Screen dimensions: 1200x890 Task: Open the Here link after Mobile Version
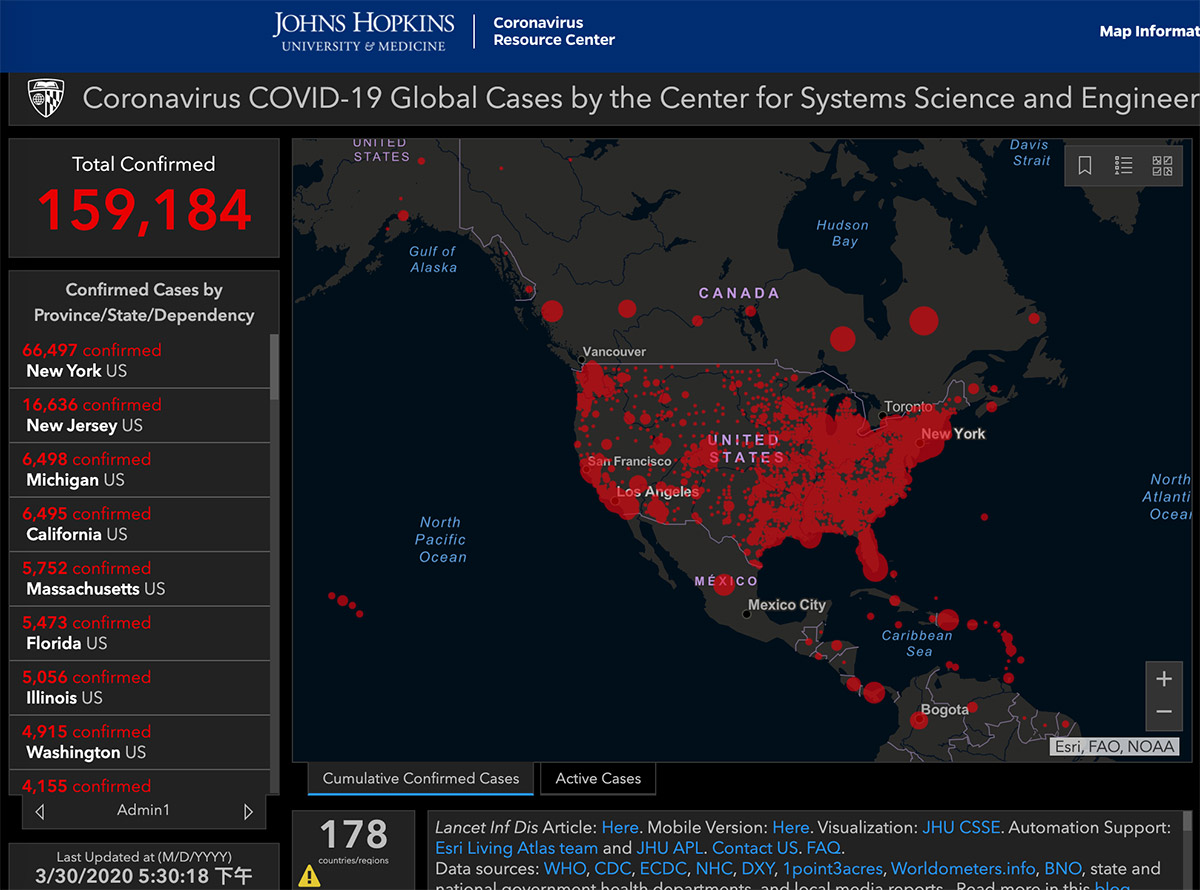coord(791,828)
